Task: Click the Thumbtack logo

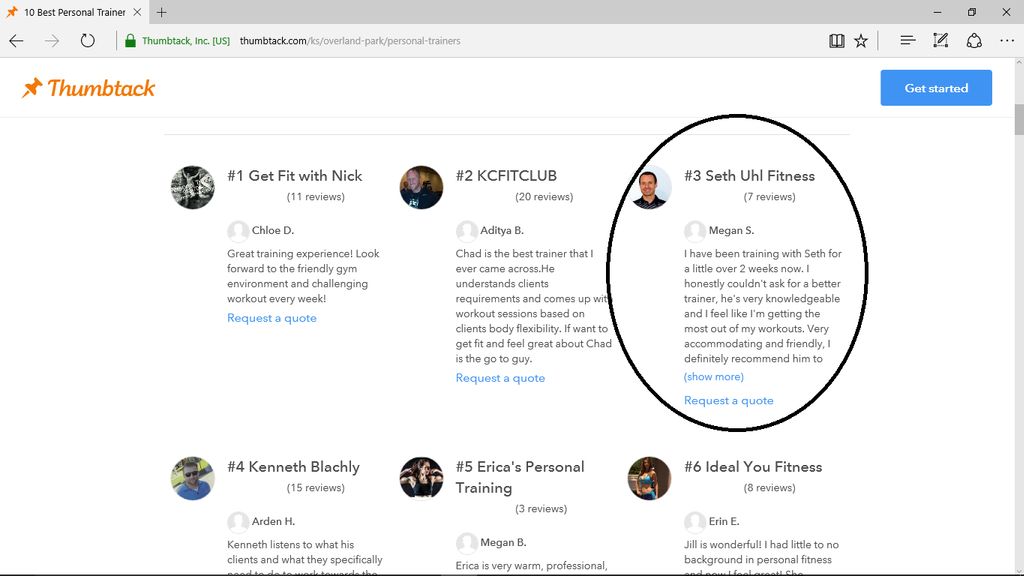Action: tap(89, 88)
